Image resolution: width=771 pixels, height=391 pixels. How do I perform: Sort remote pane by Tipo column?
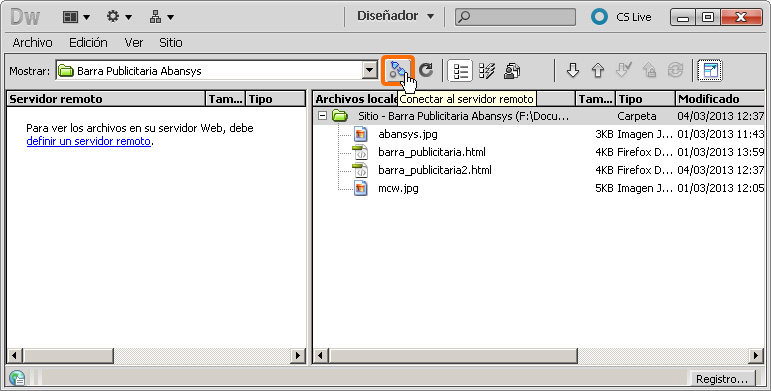coord(276,99)
